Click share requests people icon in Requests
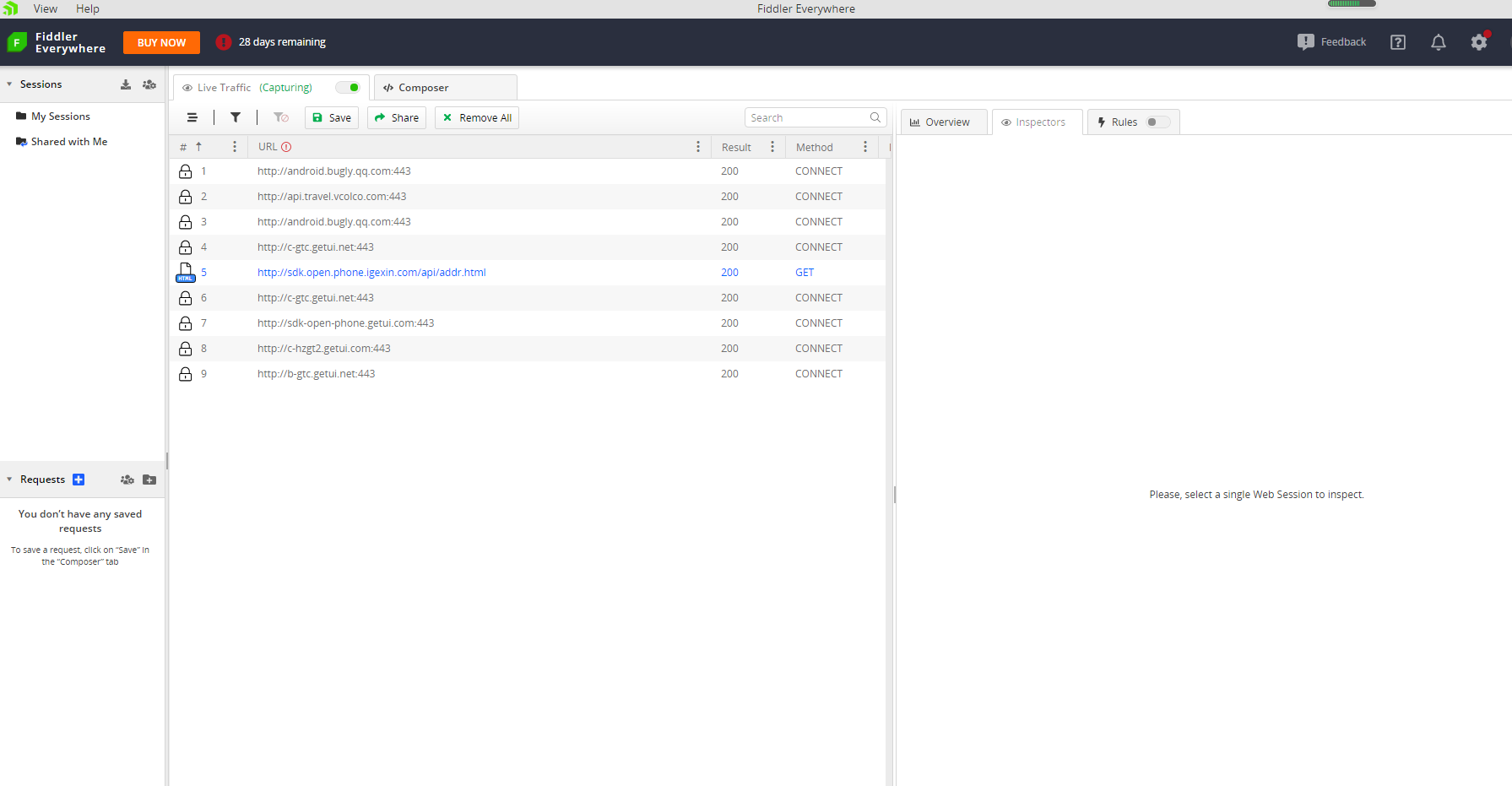The image size is (1512, 786). point(127,480)
